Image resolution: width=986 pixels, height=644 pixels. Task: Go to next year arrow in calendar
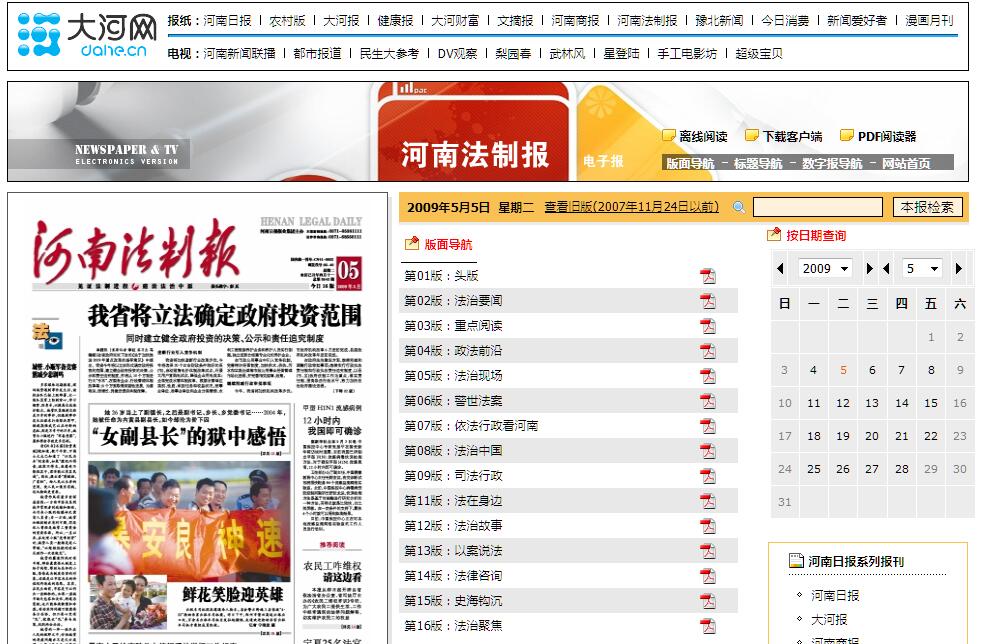point(870,269)
